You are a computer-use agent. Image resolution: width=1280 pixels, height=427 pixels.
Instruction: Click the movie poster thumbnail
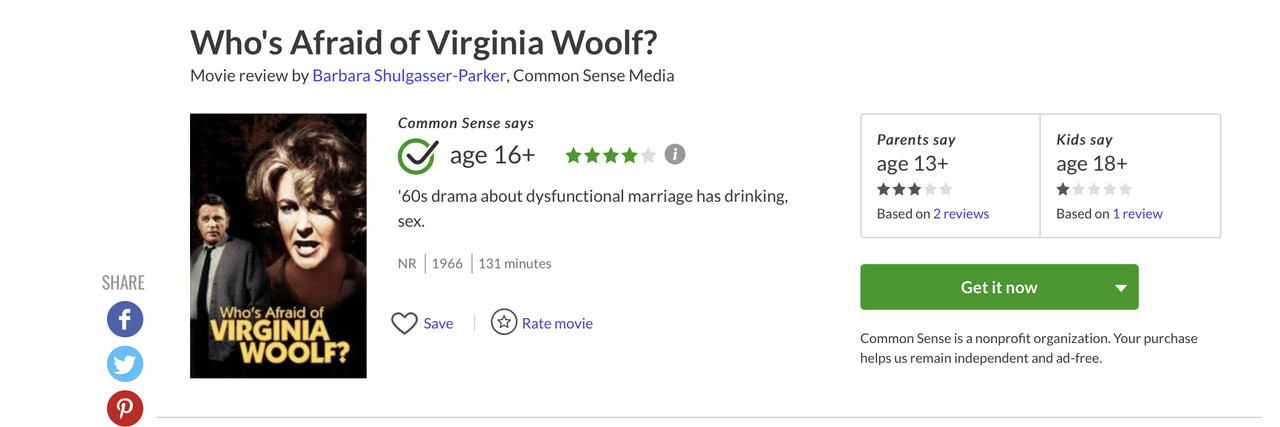tap(278, 245)
